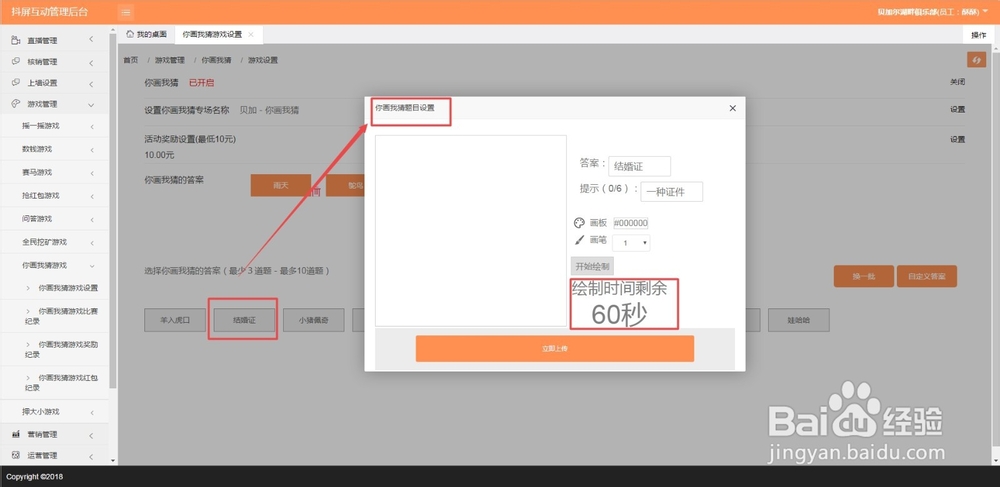
Task: Click the 提示 hint input field
Action: coord(672,192)
